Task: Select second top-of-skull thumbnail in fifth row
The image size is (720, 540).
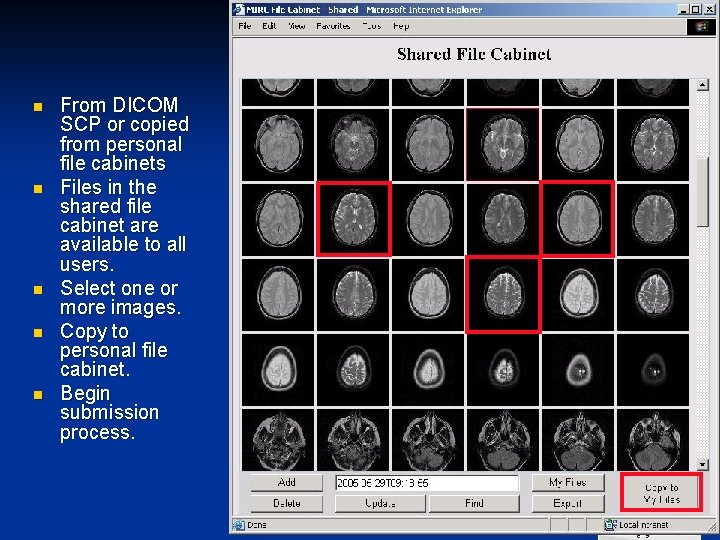Action: coord(353,370)
